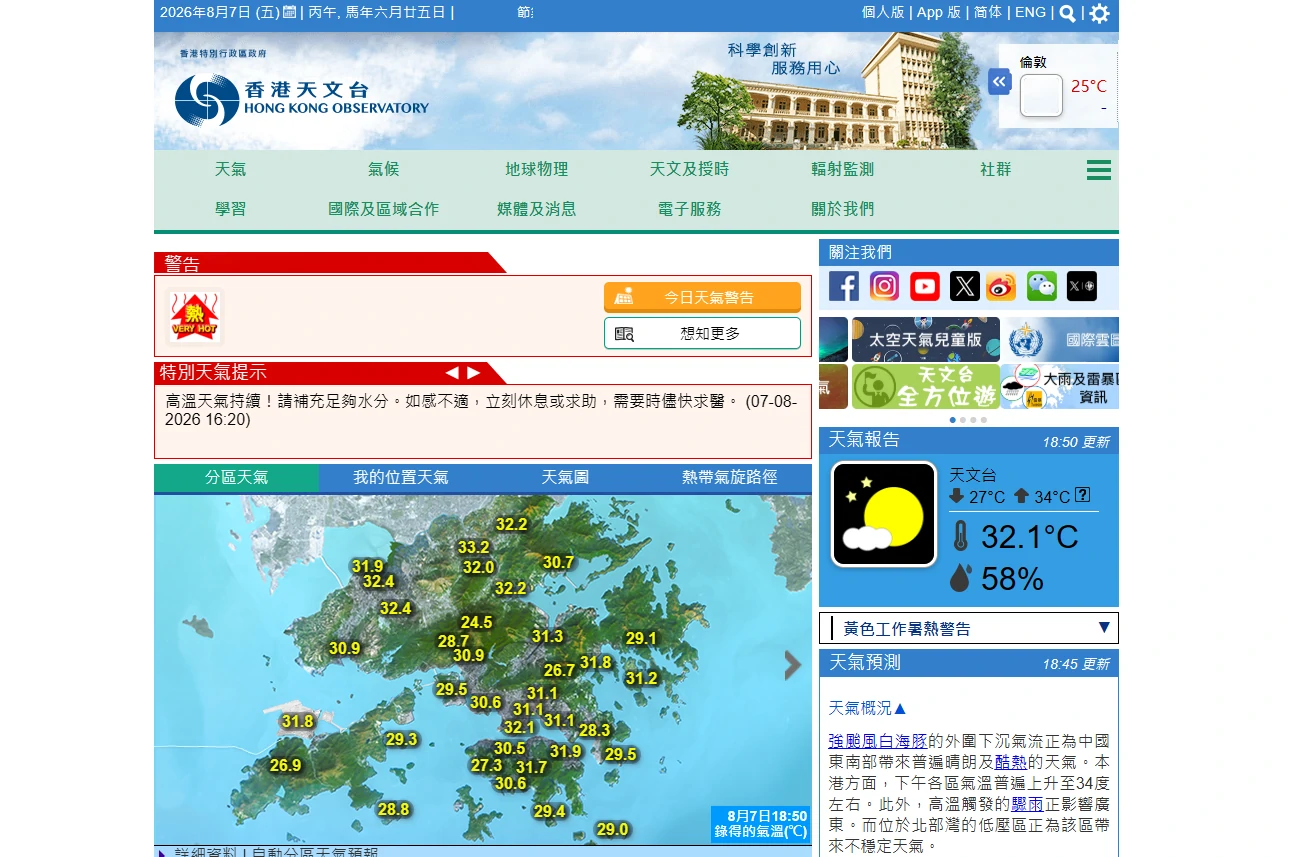Open the WeChat icon link
The image size is (1292, 857).
pyautogui.click(x=1042, y=287)
